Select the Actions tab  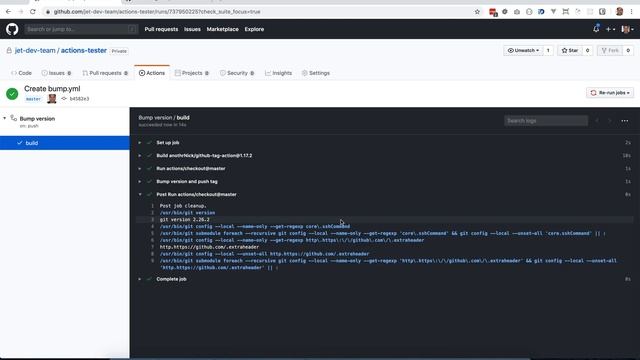click(152, 73)
